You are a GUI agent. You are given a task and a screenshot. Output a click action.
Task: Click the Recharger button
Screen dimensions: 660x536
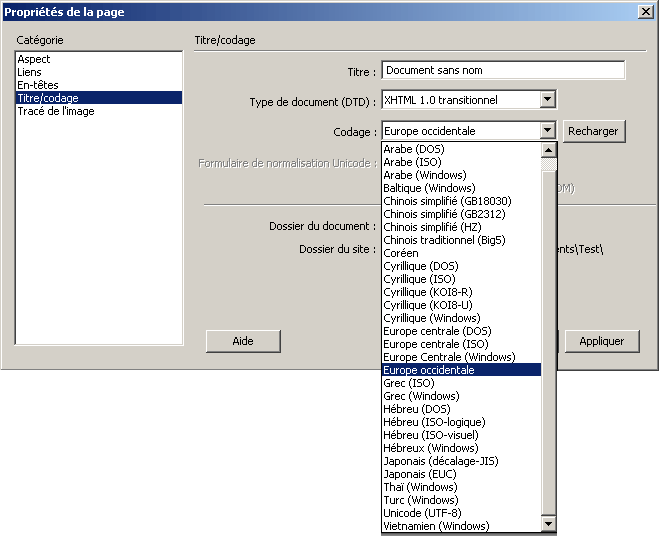pos(593,131)
